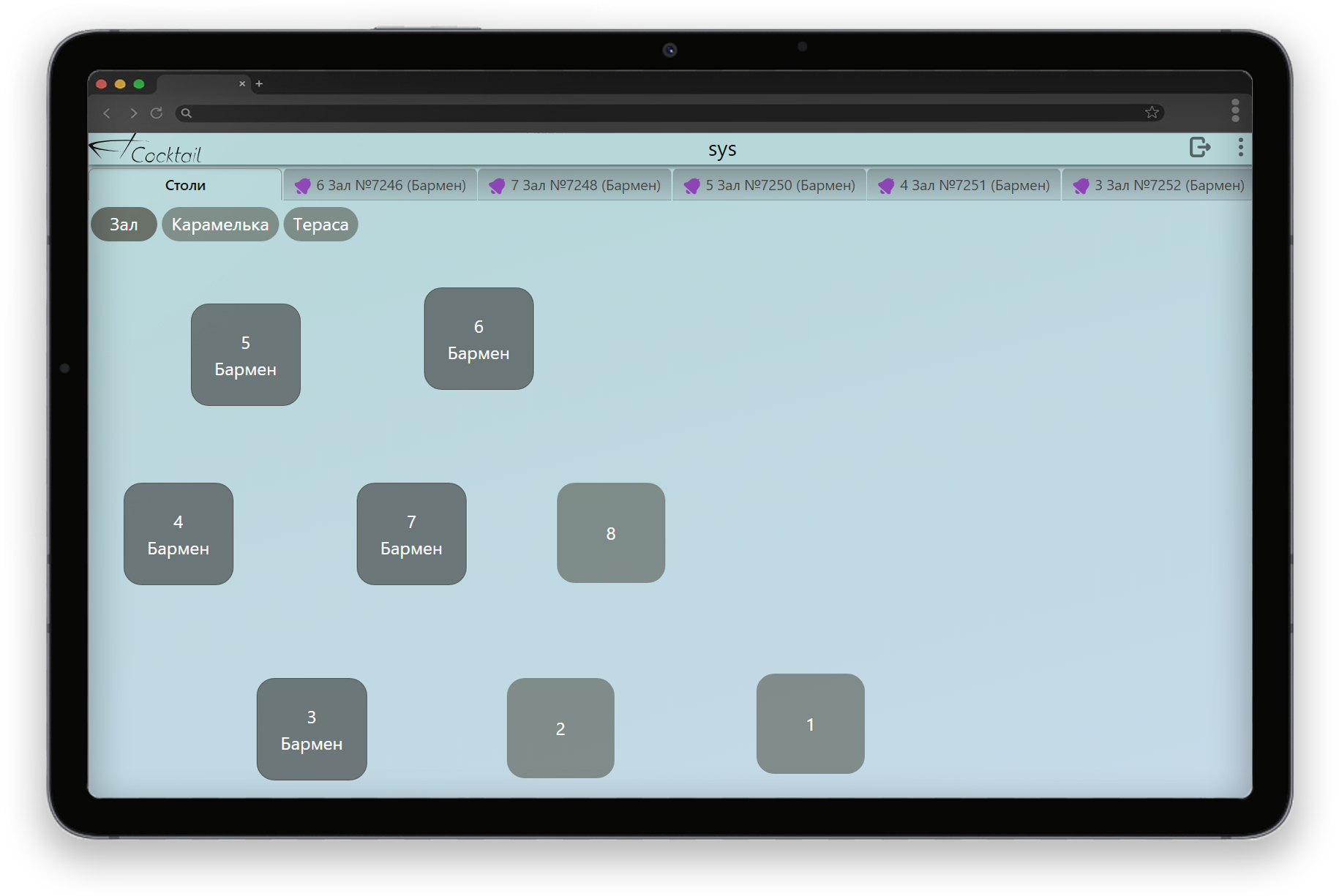Select the Зал hall filter
Screen dimensions: 1339x896
click(x=124, y=225)
